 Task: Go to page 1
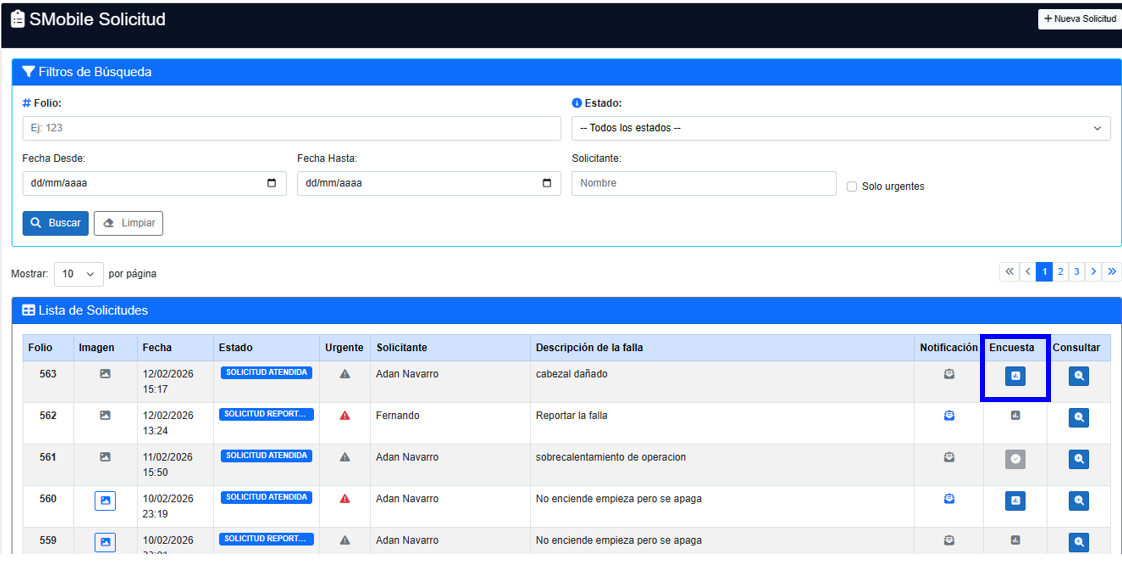(1045, 272)
